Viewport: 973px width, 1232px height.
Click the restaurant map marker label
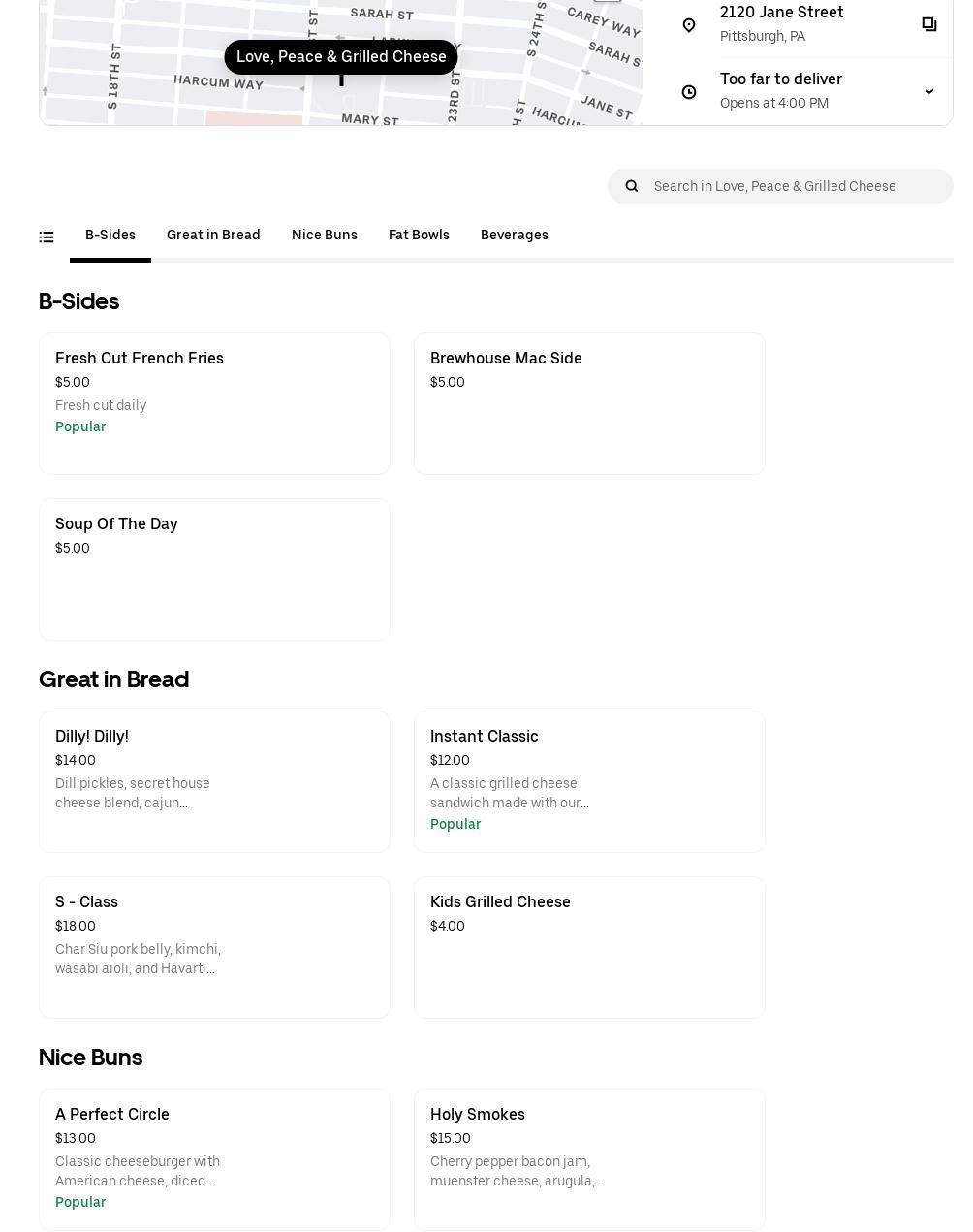pyautogui.click(x=341, y=57)
